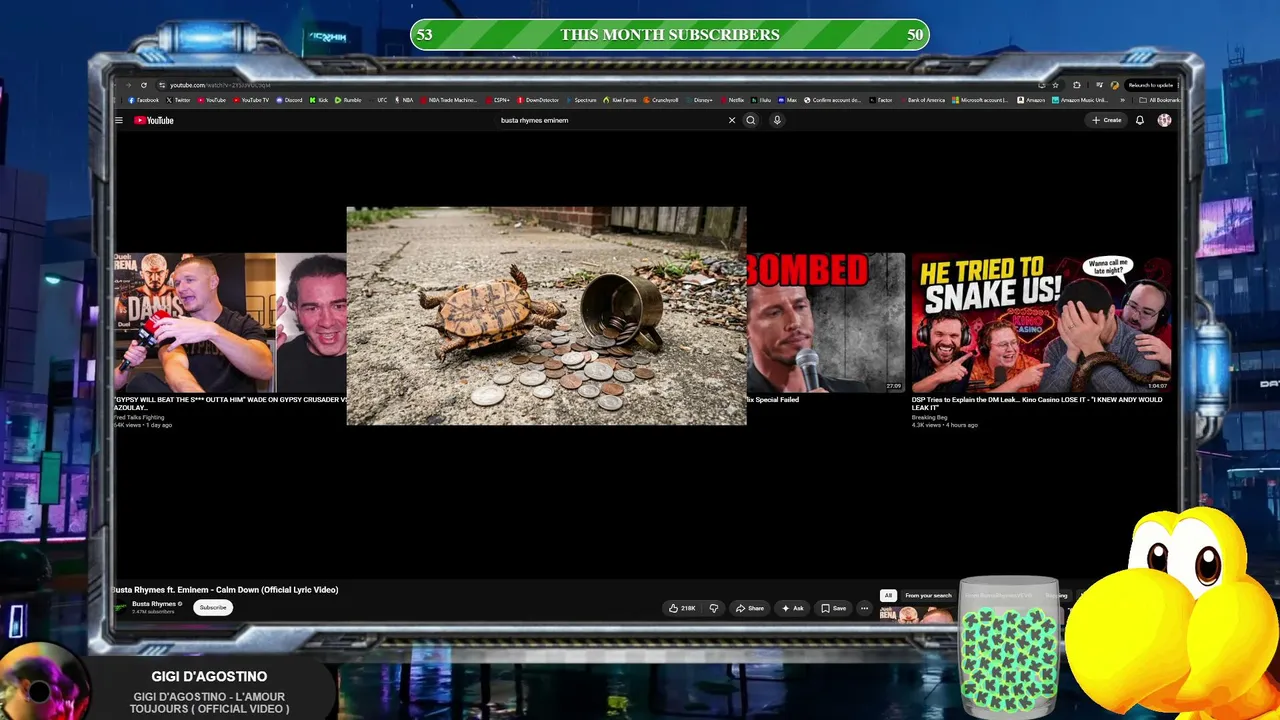Clear the search text with the X

(732, 120)
